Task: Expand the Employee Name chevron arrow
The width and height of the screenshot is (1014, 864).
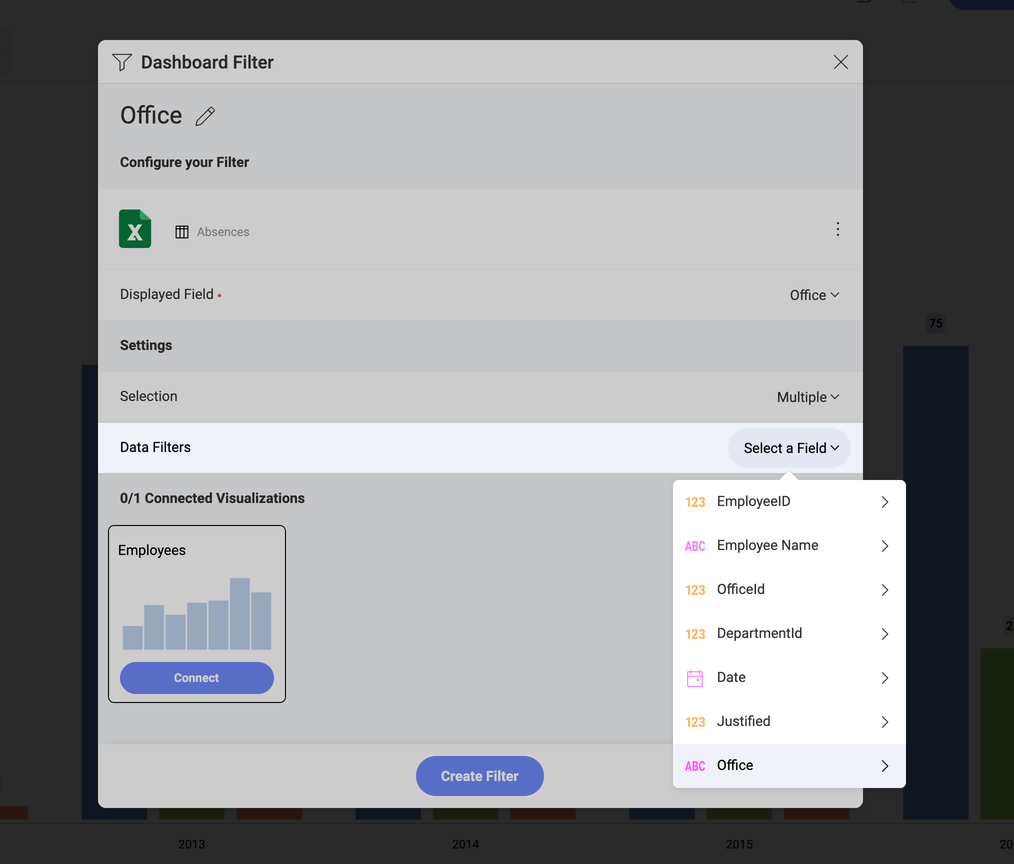Action: coord(885,546)
